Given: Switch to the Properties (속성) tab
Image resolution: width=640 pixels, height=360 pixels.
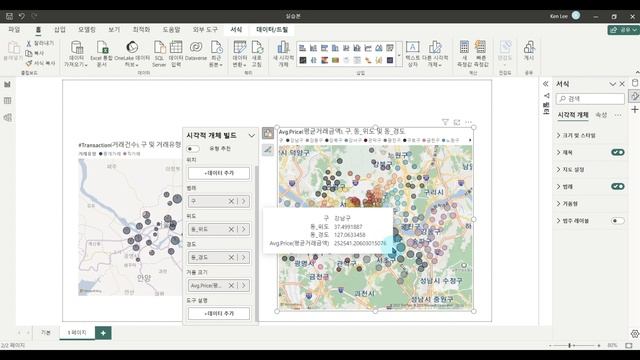Looking at the screenshot, I should point(601,115).
